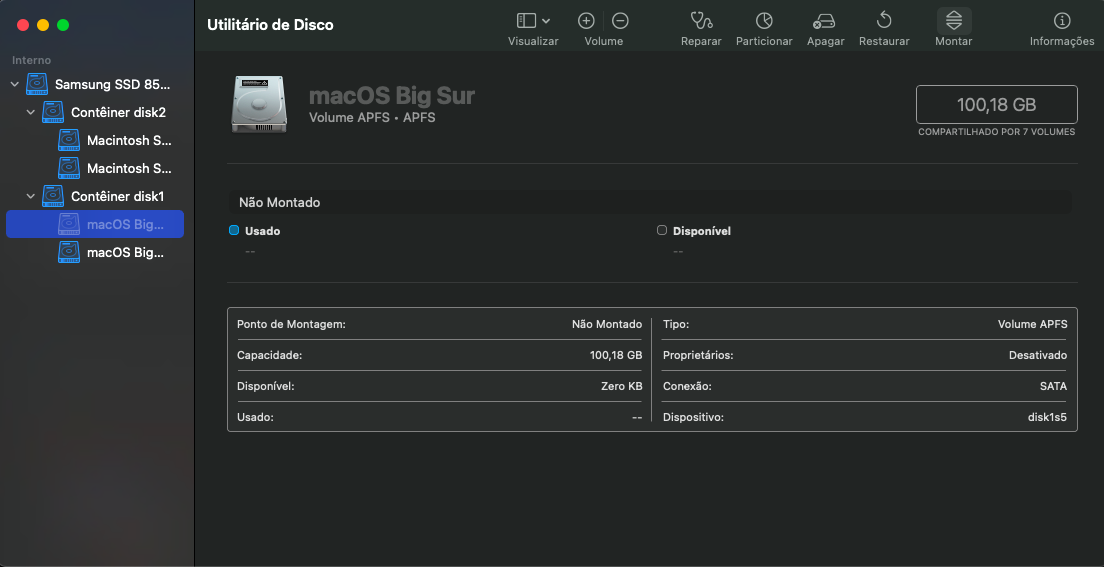
Task: Click the Particionar pie chart icon
Action: tap(764, 20)
